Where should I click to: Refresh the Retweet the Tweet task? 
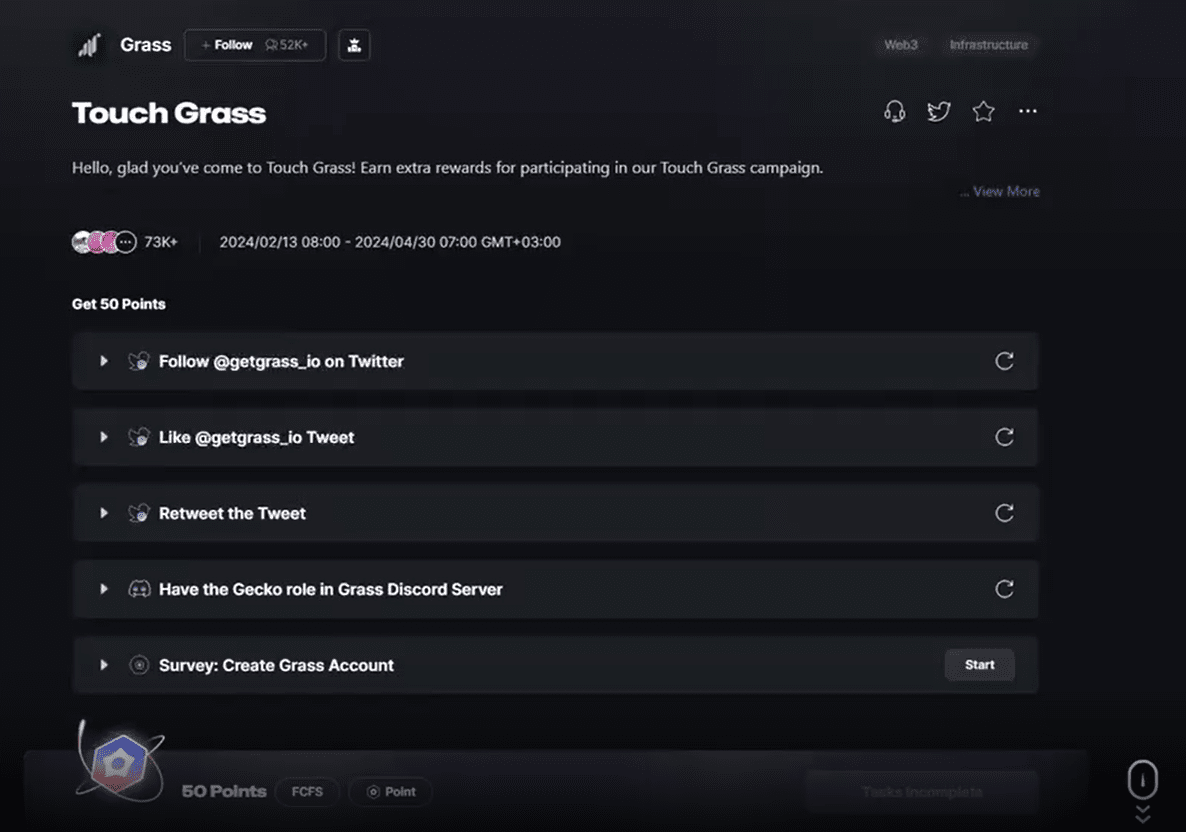point(1004,514)
